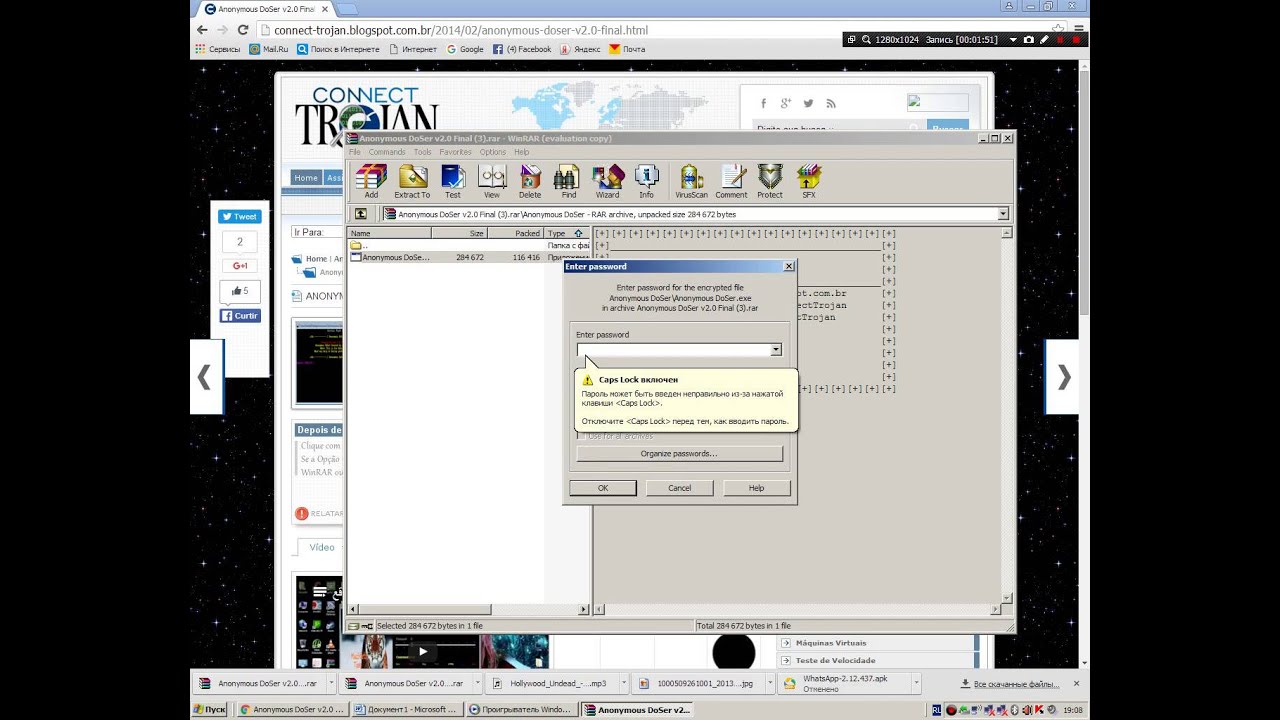The height and width of the screenshot is (720, 1280).
Task: Click the browser Back button
Action: [x=203, y=30]
